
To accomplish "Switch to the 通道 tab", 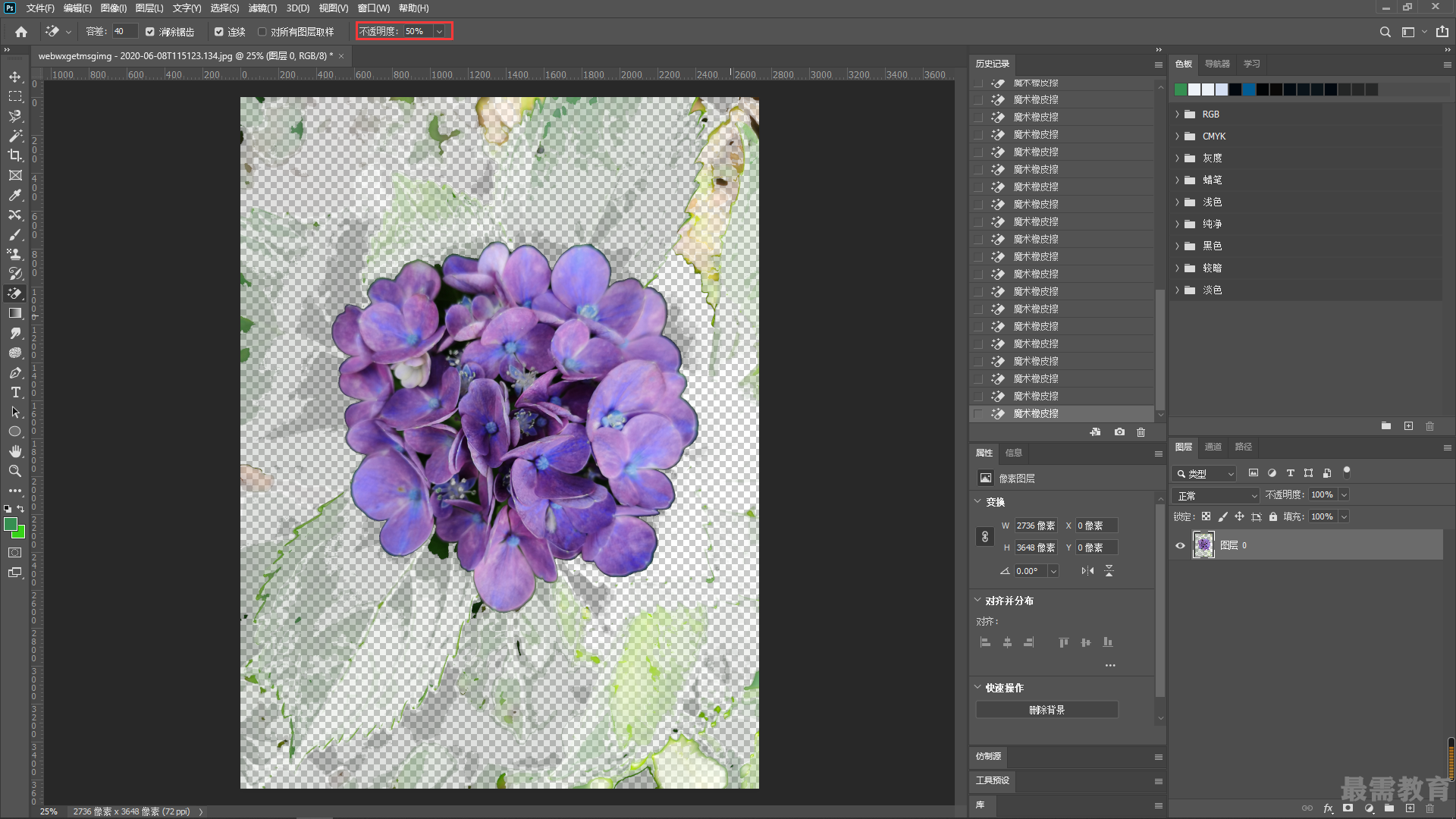I will point(1213,447).
